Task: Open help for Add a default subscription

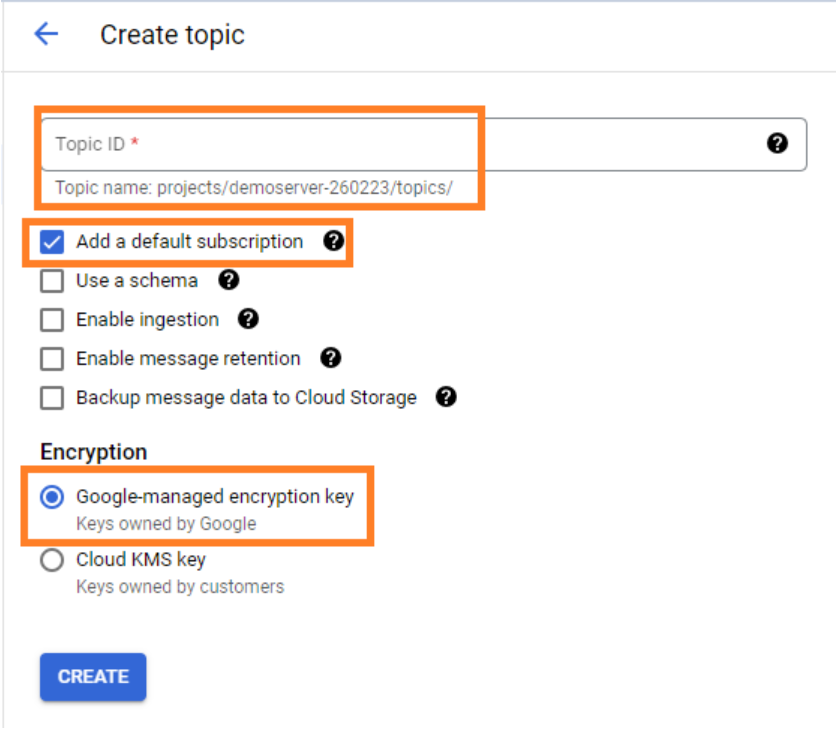Action: point(334,241)
